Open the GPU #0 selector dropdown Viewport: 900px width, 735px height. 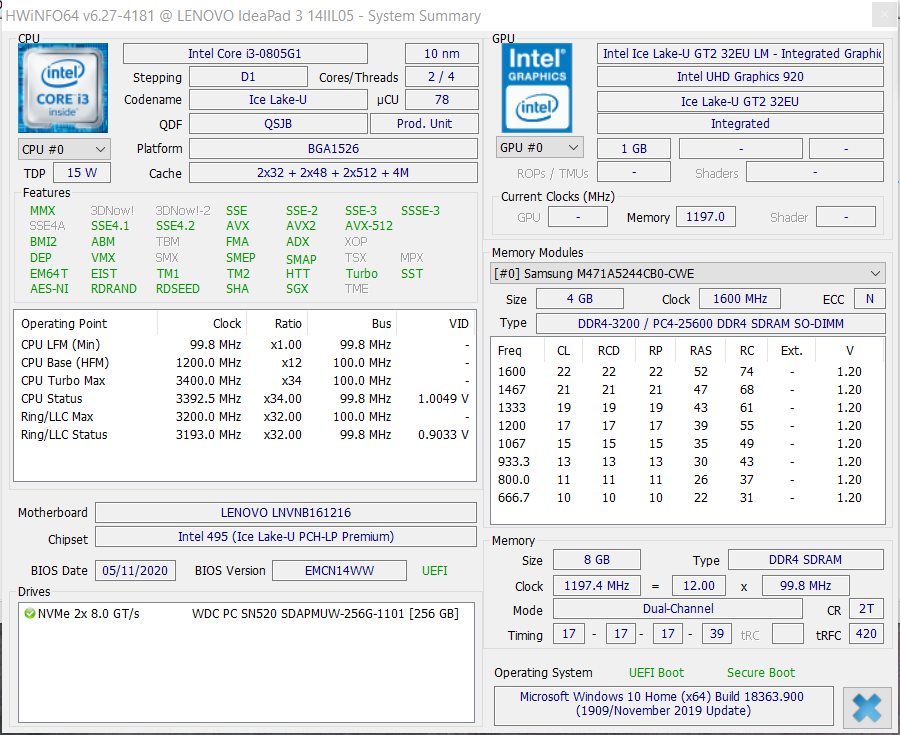(540, 147)
